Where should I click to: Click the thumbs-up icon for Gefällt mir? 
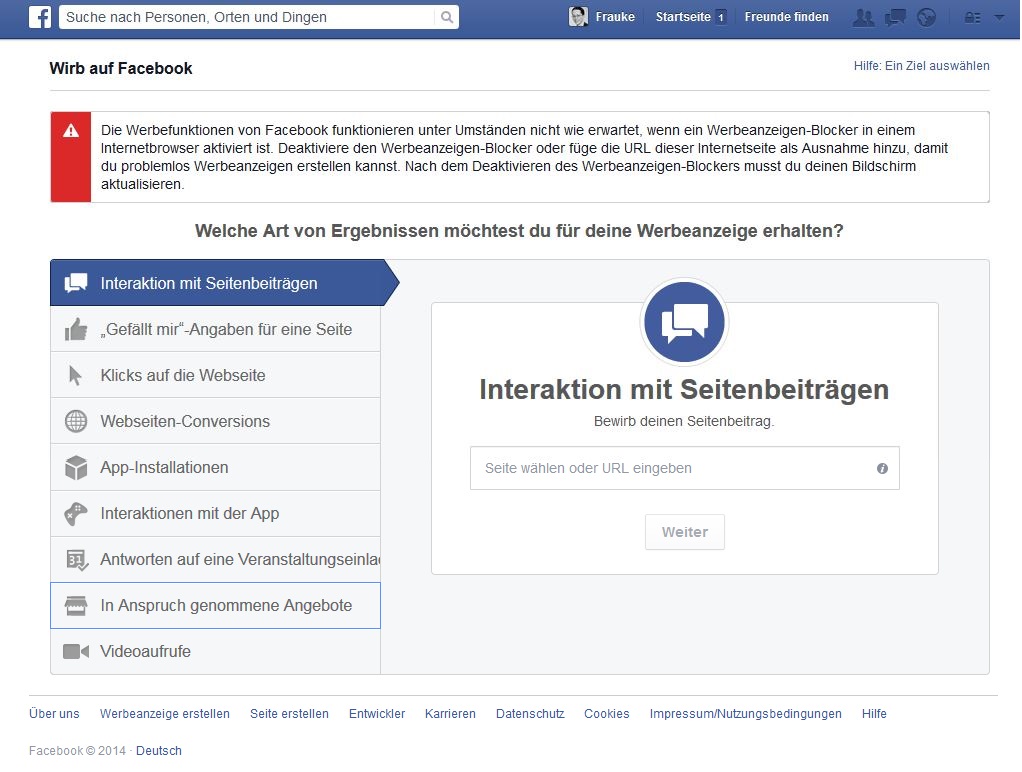point(76,329)
